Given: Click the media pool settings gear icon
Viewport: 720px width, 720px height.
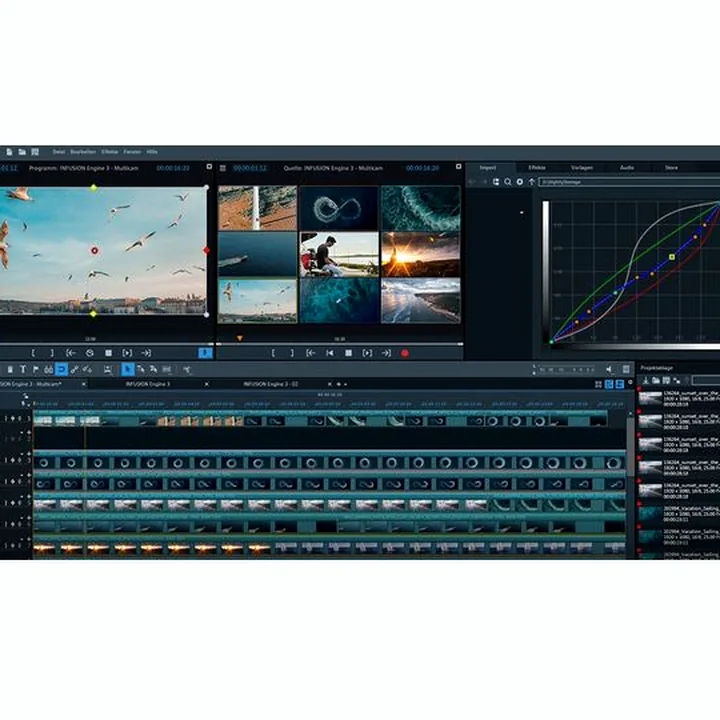Looking at the screenshot, I should point(520,182).
